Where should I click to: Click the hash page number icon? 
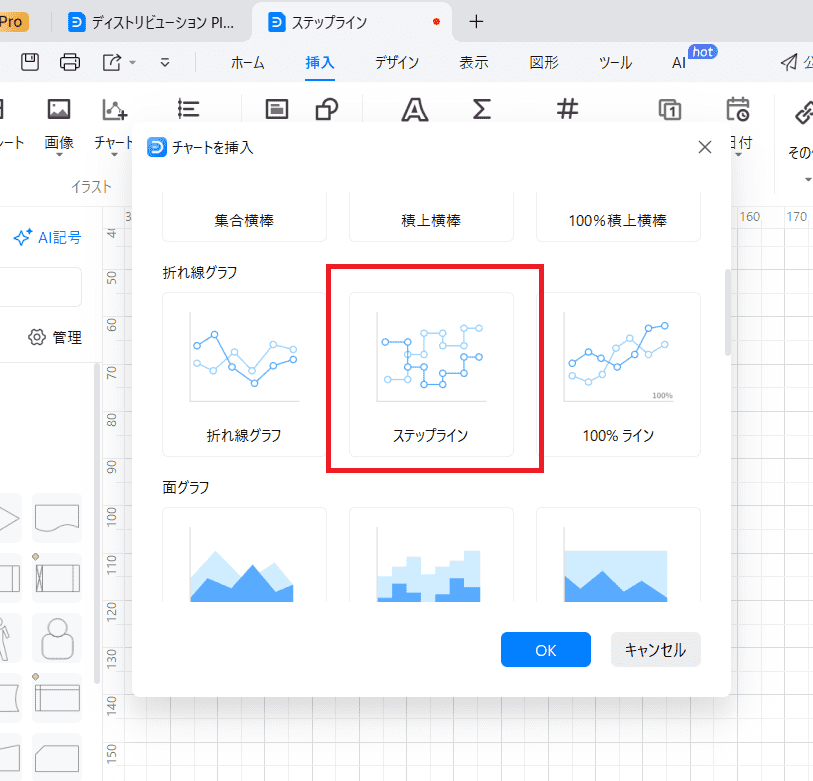(567, 110)
